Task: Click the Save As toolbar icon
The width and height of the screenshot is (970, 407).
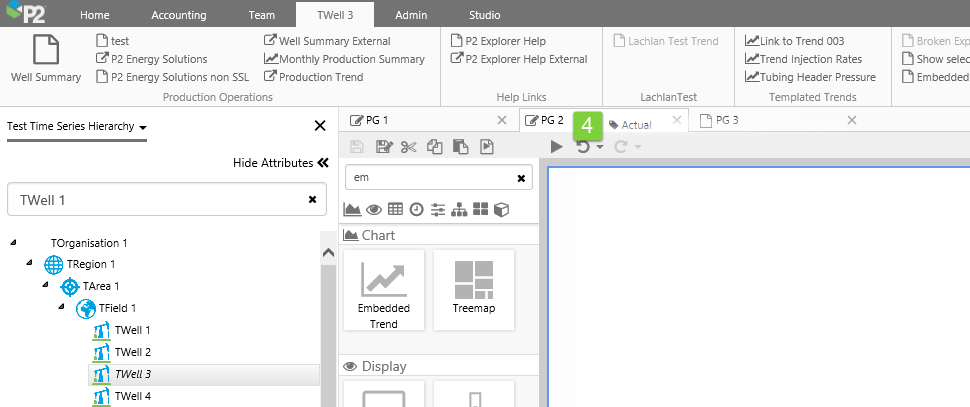Action: (383, 147)
